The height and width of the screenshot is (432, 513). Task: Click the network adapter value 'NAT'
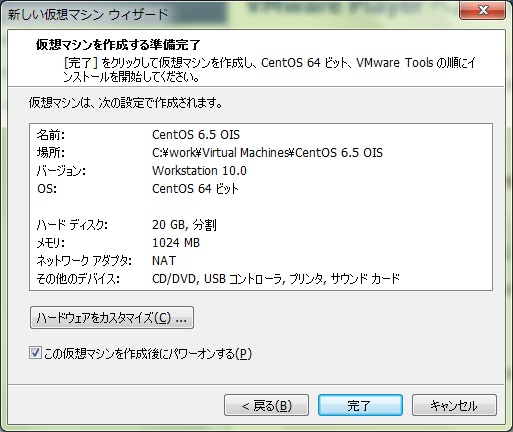pos(164,261)
